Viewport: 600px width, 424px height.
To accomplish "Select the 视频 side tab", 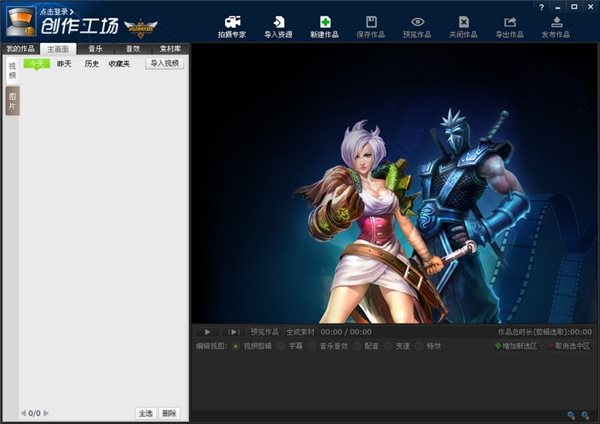I will (x=12, y=71).
